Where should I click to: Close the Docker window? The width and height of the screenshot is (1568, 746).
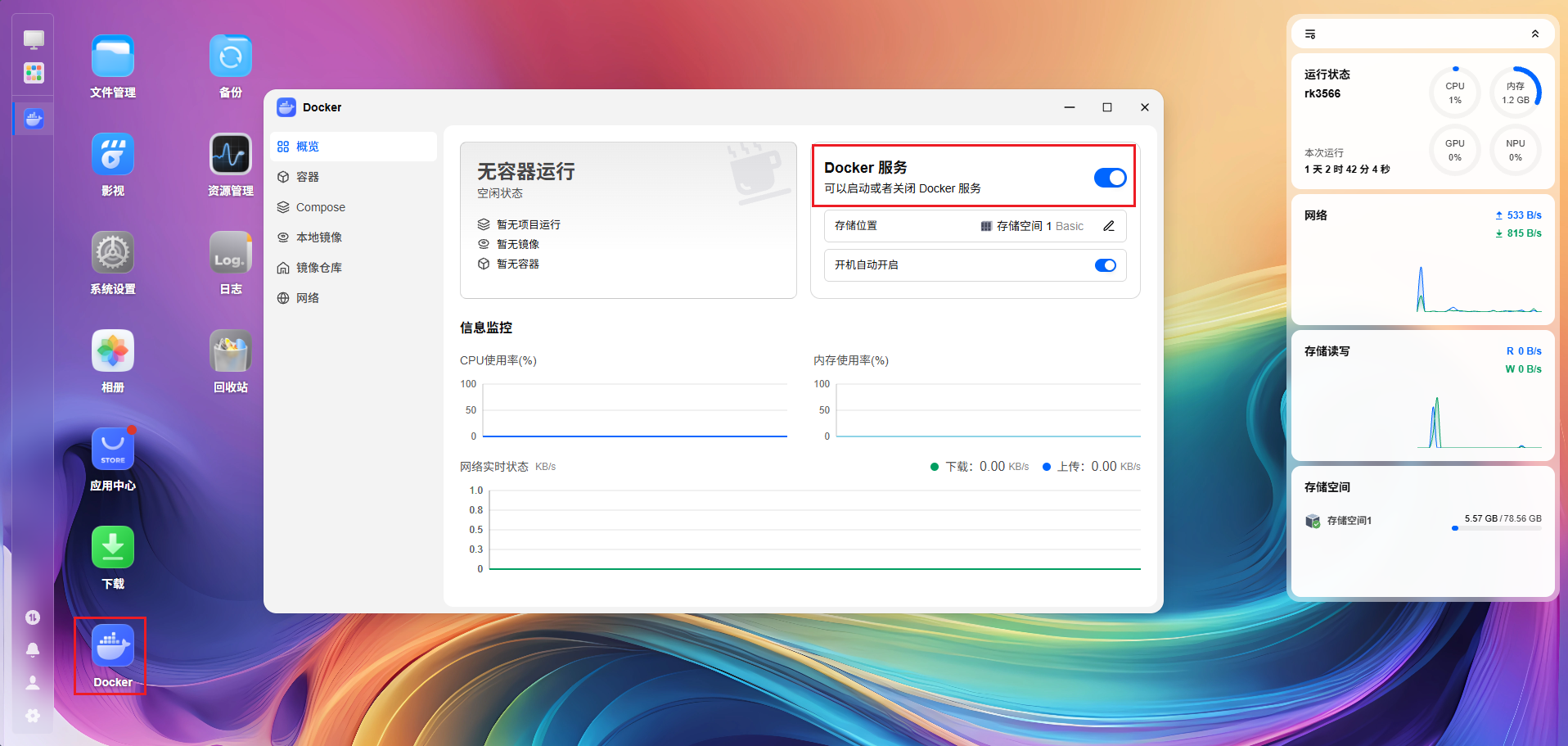(x=1145, y=107)
